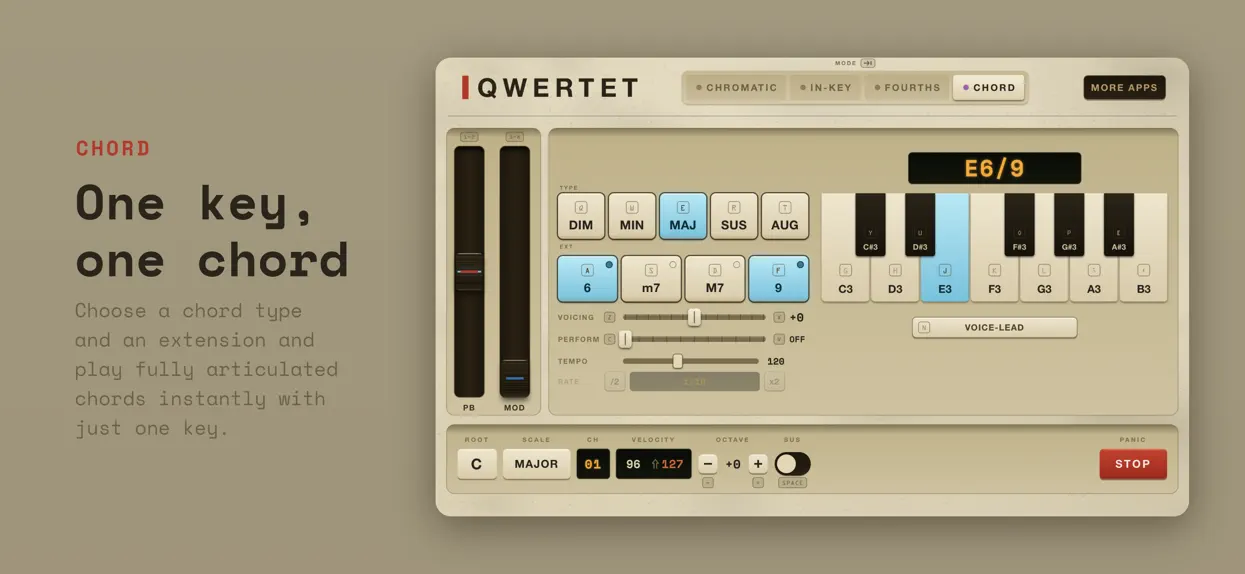Play the G3 white key

[x=1044, y=281]
